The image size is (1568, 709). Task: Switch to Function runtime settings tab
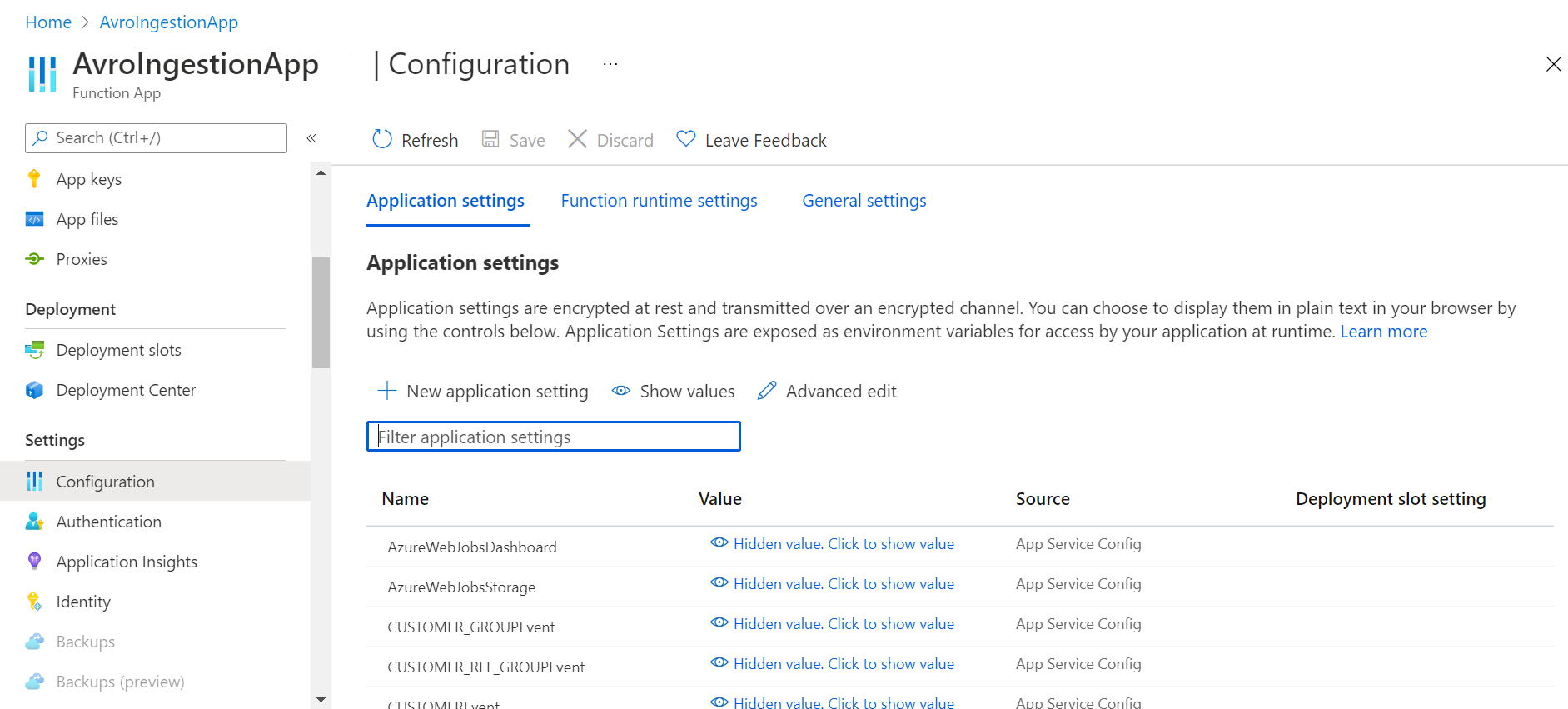(x=659, y=201)
